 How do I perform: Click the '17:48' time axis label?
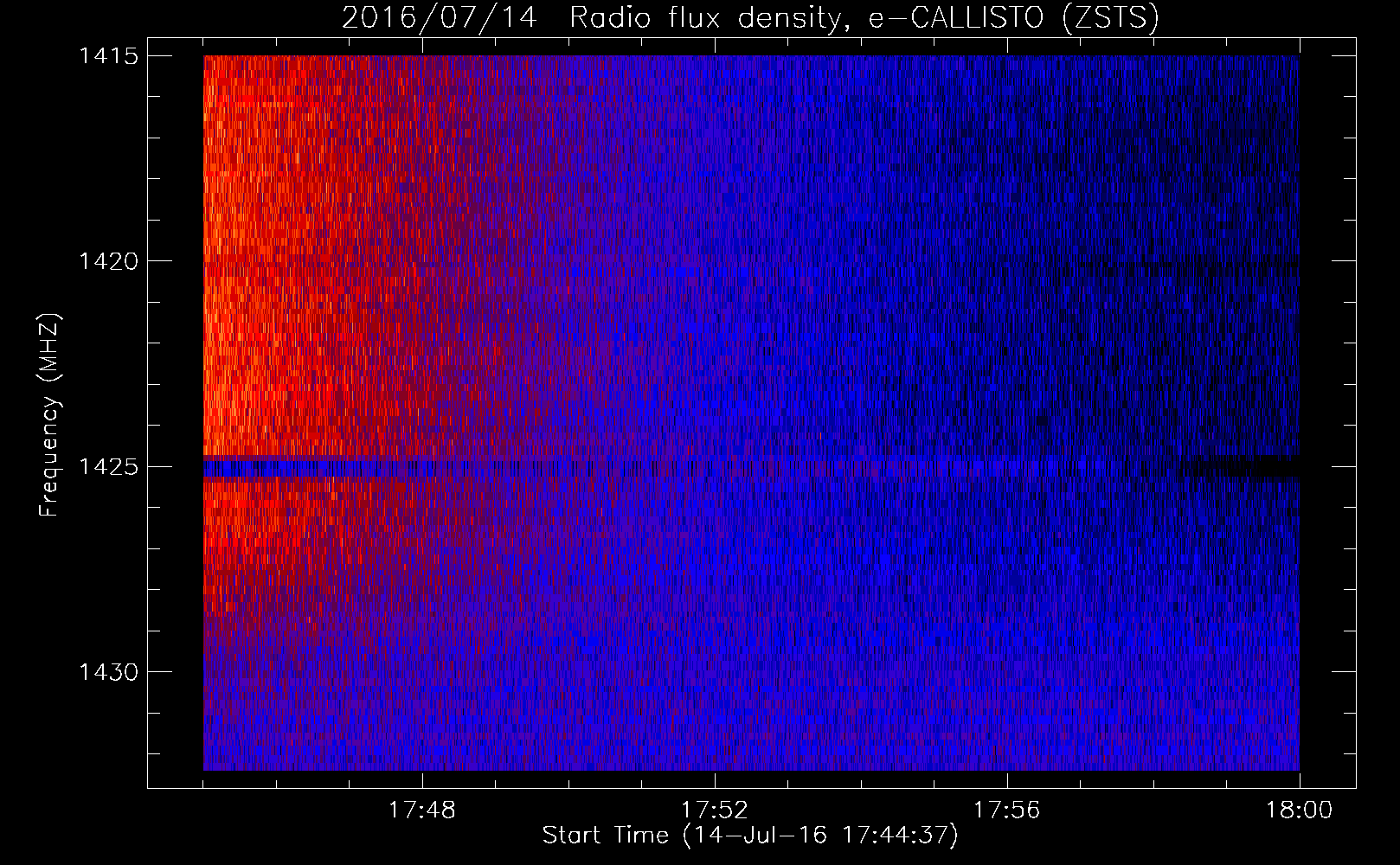pos(422,811)
